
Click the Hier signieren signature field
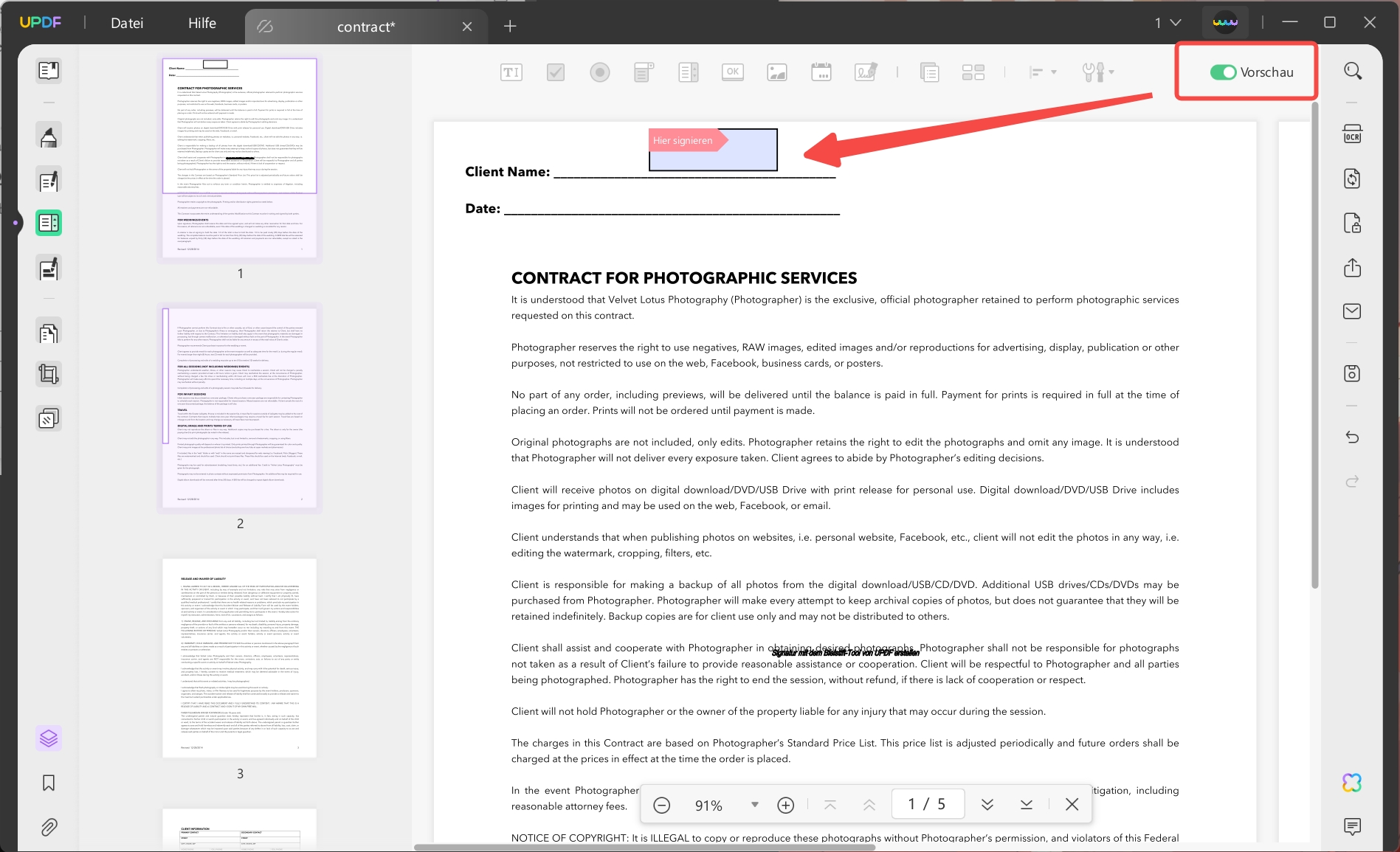(x=713, y=150)
